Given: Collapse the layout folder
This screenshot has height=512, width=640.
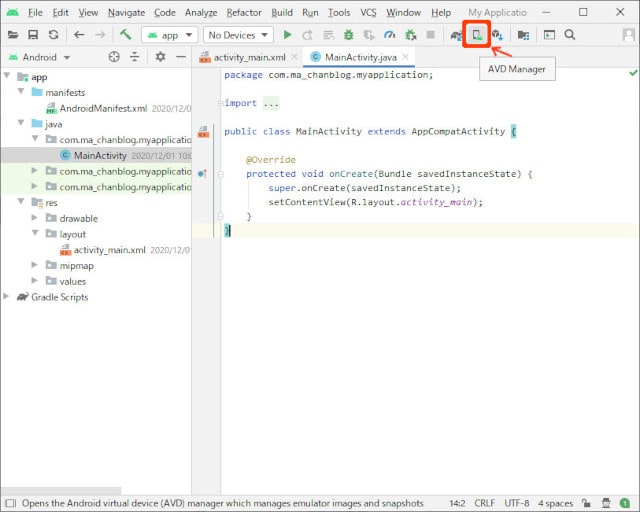Looking at the screenshot, I should pos(35,233).
